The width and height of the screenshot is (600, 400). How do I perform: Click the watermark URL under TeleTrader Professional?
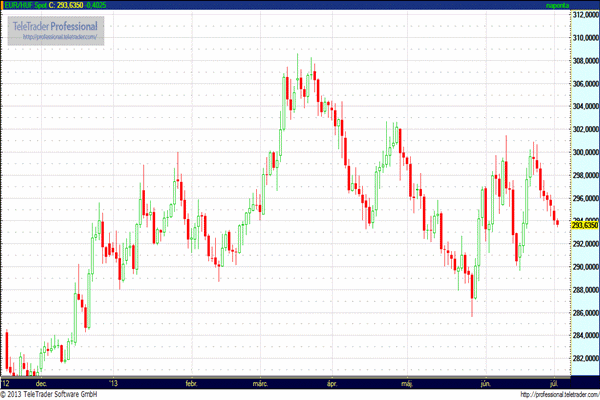pos(56,36)
